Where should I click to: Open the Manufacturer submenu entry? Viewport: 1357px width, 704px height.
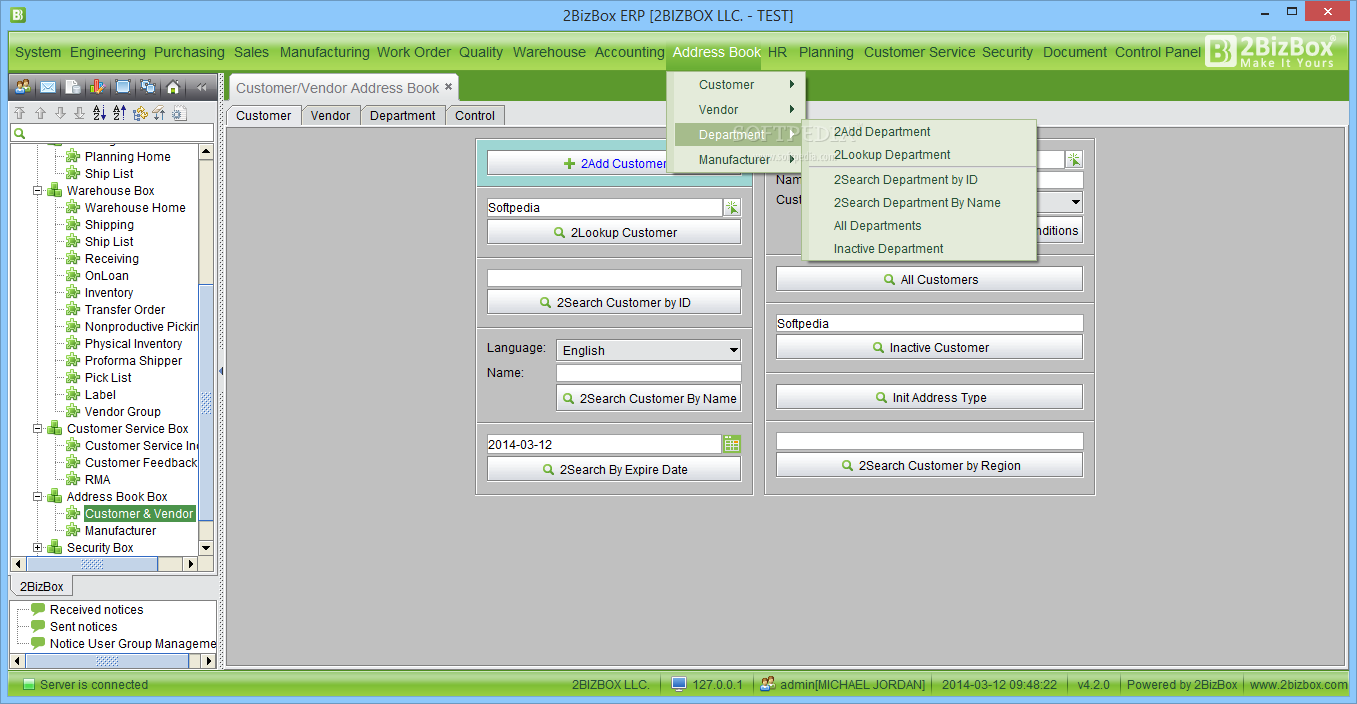736,160
